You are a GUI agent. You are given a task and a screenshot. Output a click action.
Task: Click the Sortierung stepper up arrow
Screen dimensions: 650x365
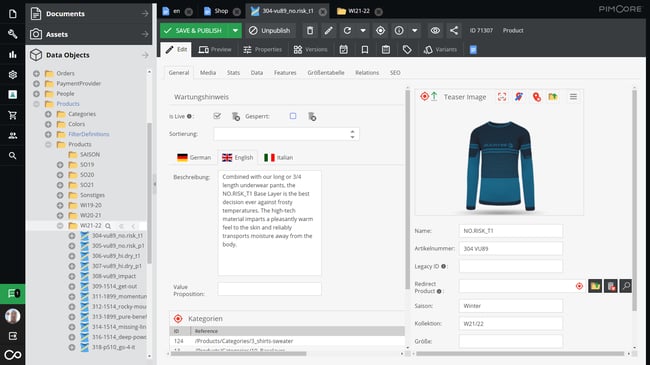(352, 131)
